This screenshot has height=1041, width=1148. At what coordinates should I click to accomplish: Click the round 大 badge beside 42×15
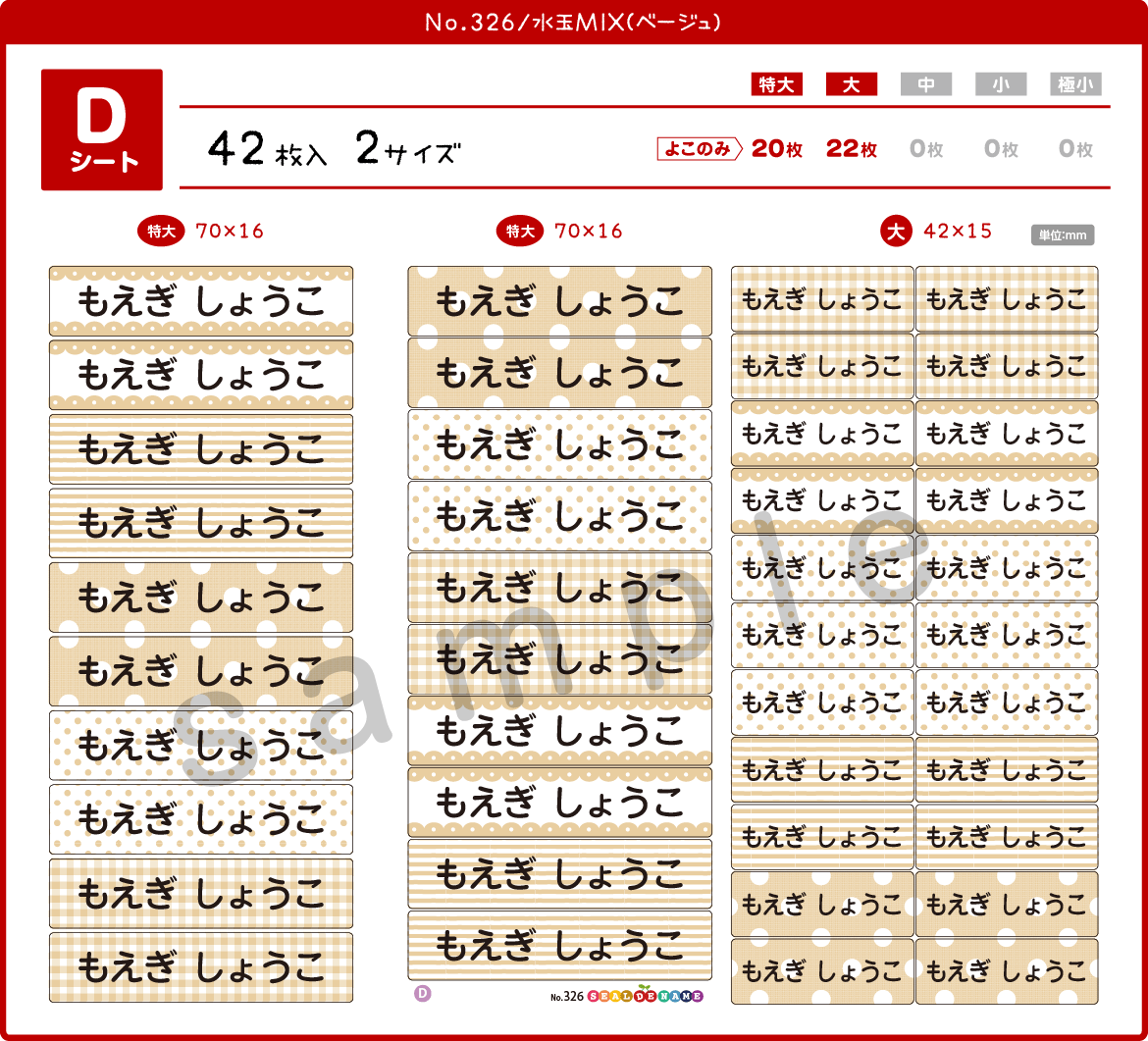click(x=896, y=232)
